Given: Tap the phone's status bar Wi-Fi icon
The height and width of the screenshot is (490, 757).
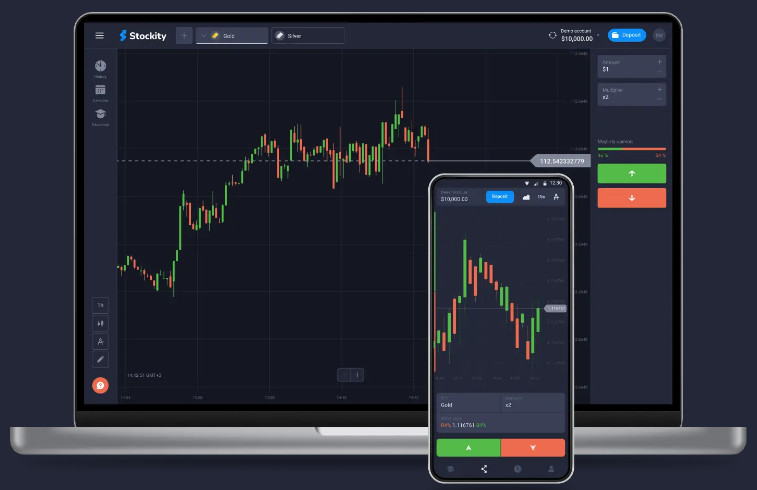Looking at the screenshot, I should pyautogui.click(x=527, y=183).
